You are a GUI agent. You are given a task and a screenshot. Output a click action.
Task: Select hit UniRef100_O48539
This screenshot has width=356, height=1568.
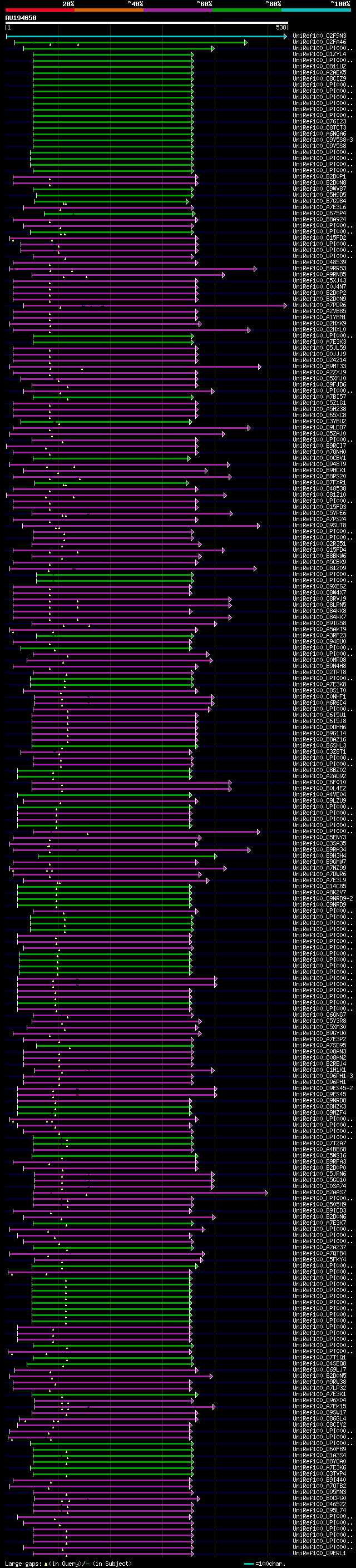click(319, 263)
